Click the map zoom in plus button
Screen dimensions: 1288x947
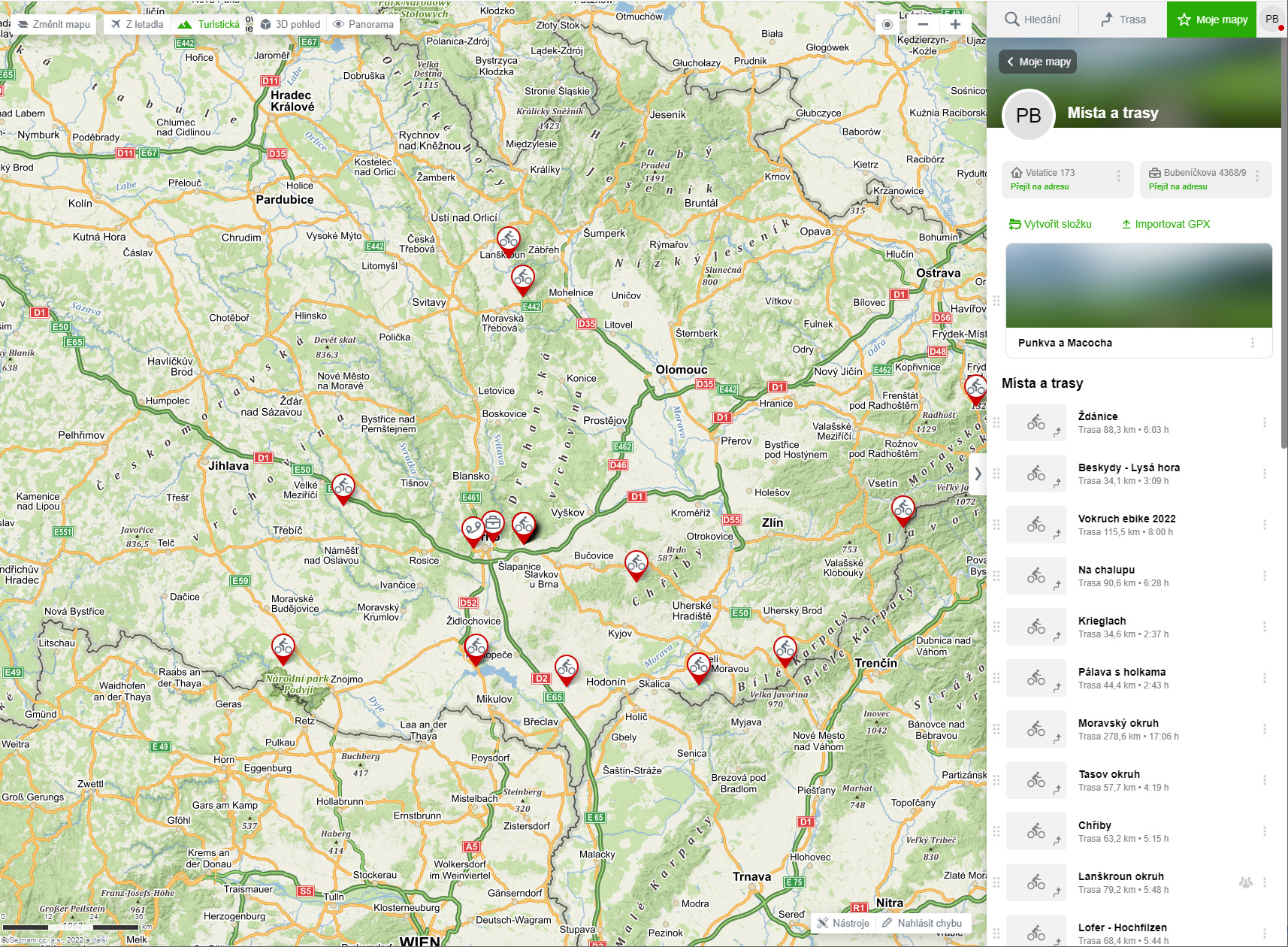(955, 24)
